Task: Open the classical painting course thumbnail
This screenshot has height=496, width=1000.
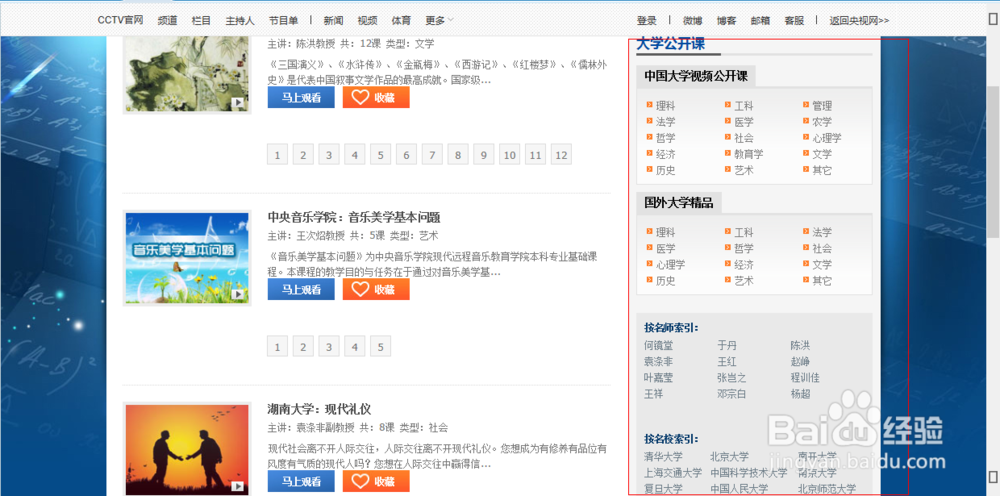Action: (187, 74)
